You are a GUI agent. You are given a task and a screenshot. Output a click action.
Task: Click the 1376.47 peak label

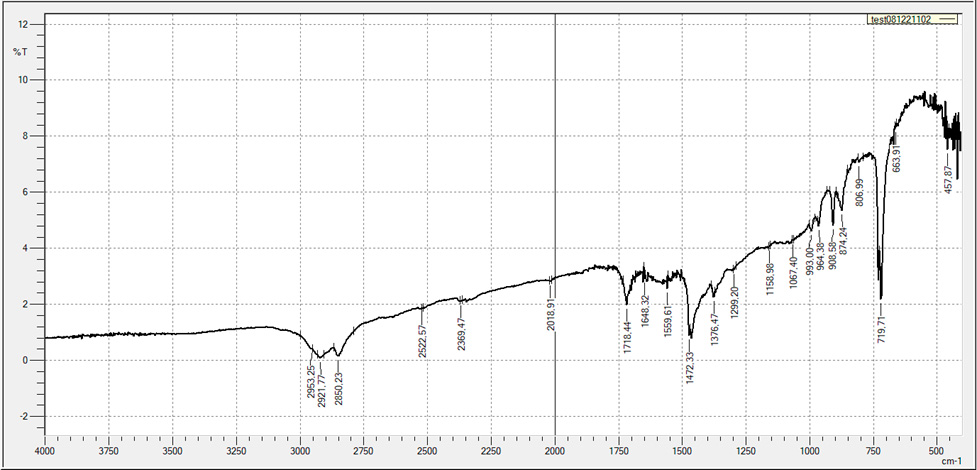click(714, 328)
